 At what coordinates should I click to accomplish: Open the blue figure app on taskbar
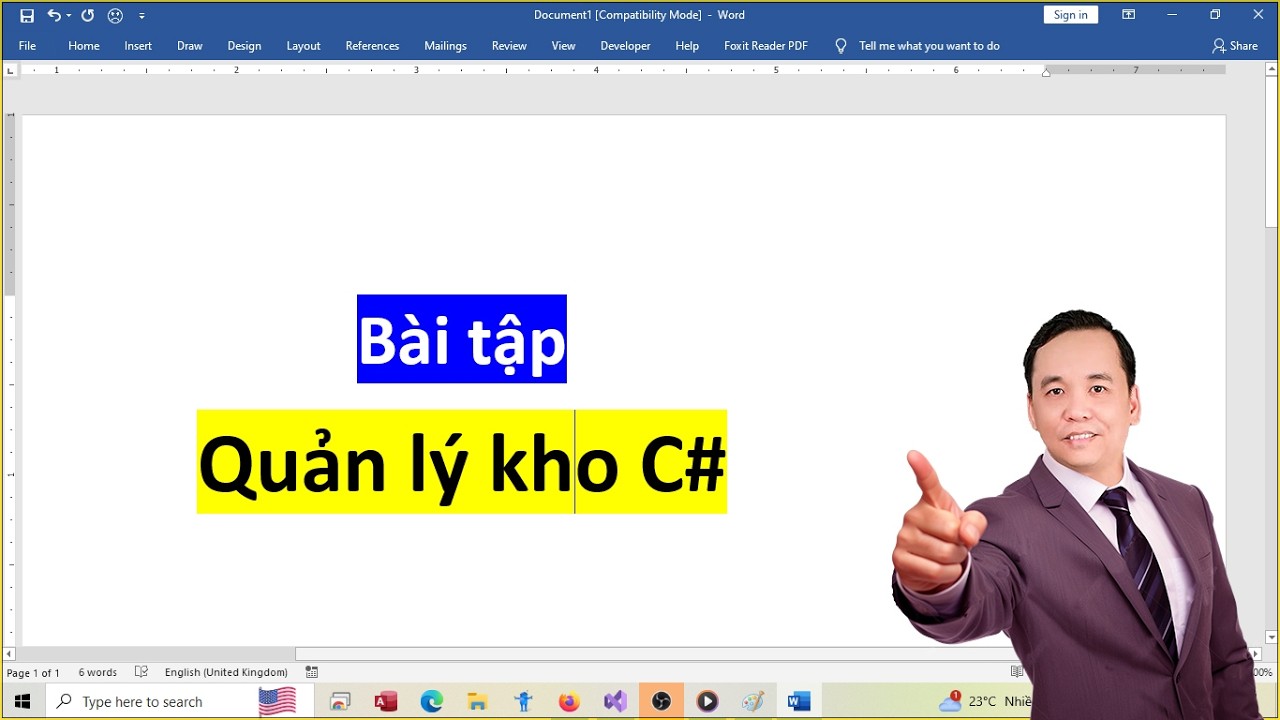tap(524, 702)
